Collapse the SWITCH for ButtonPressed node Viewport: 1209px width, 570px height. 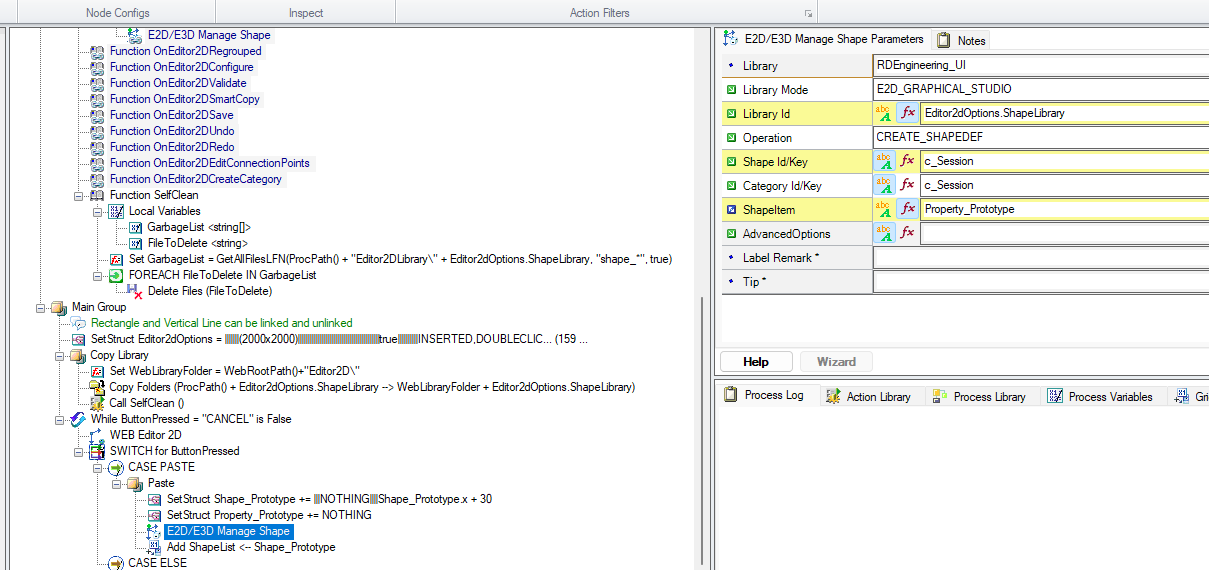coord(79,451)
